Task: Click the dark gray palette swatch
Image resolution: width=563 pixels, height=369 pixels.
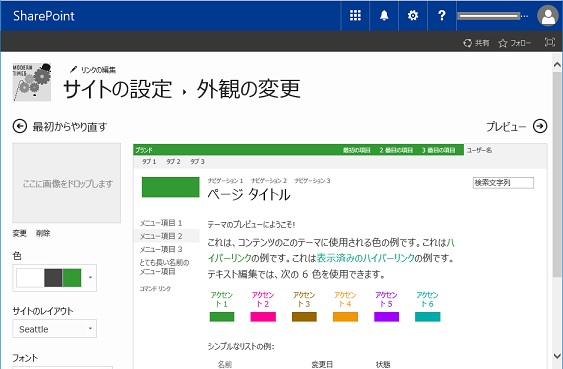Action: click(53, 278)
